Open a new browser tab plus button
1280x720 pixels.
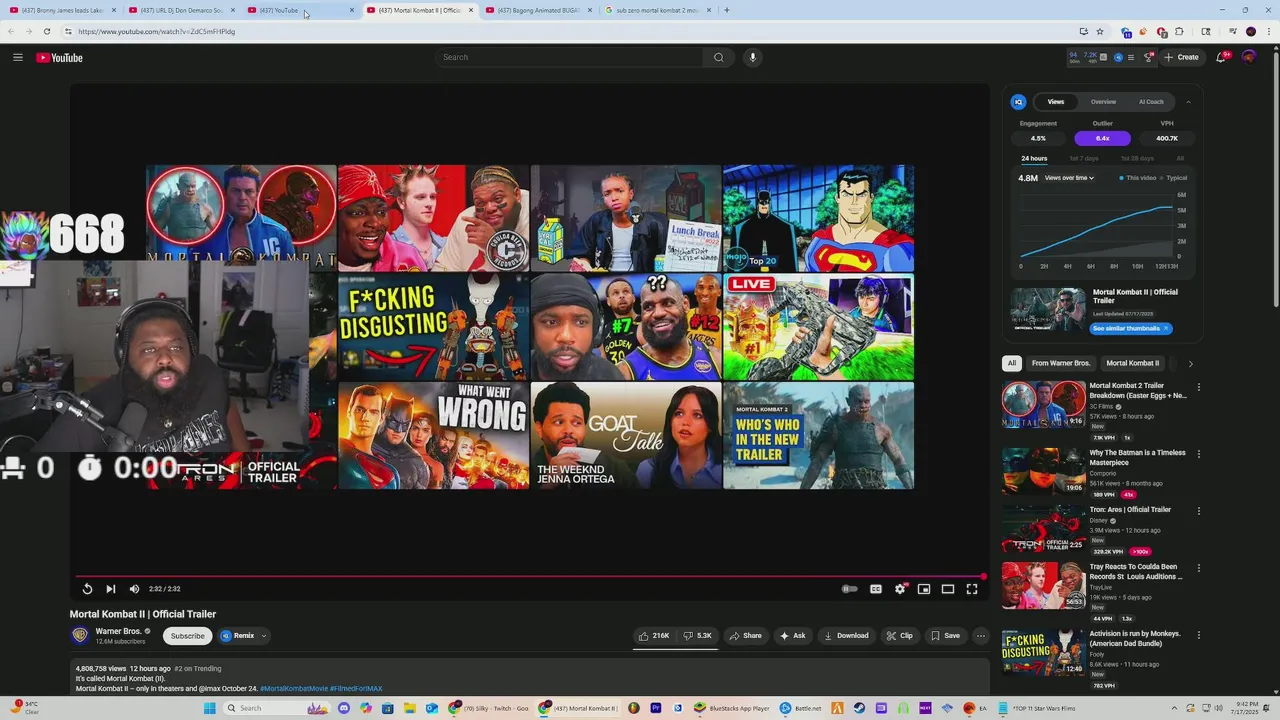point(726,10)
